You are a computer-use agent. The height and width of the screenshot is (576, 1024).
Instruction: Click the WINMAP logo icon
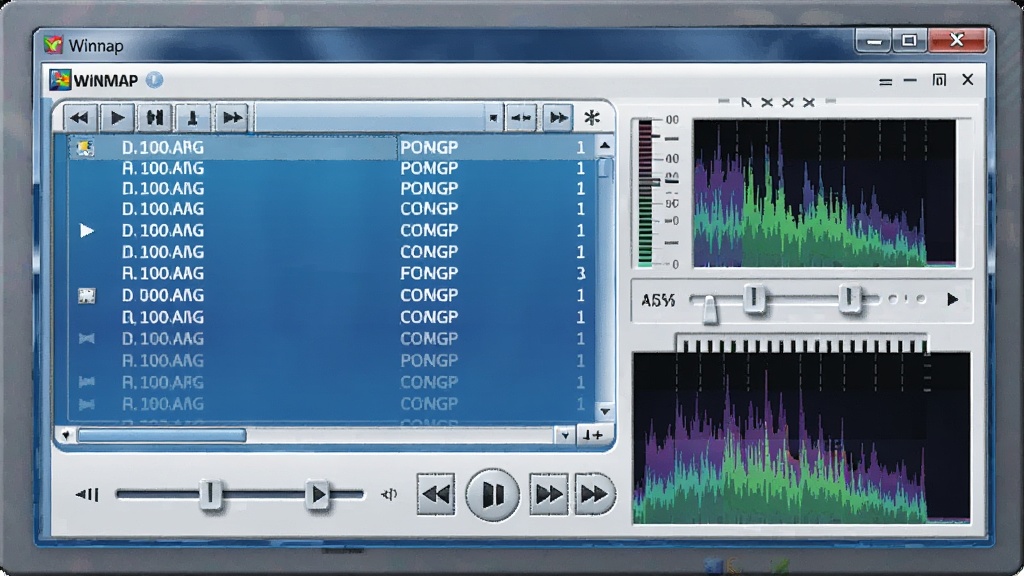60,80
